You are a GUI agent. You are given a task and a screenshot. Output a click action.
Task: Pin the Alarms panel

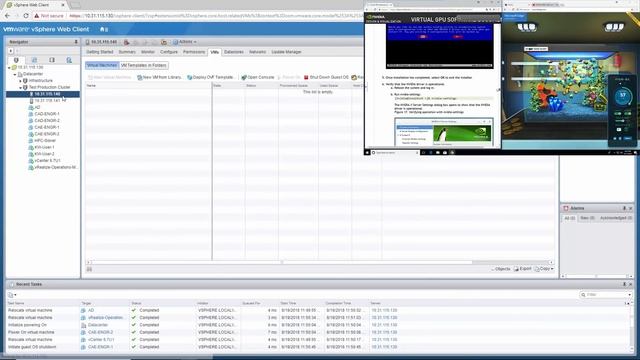coord(624,208)
